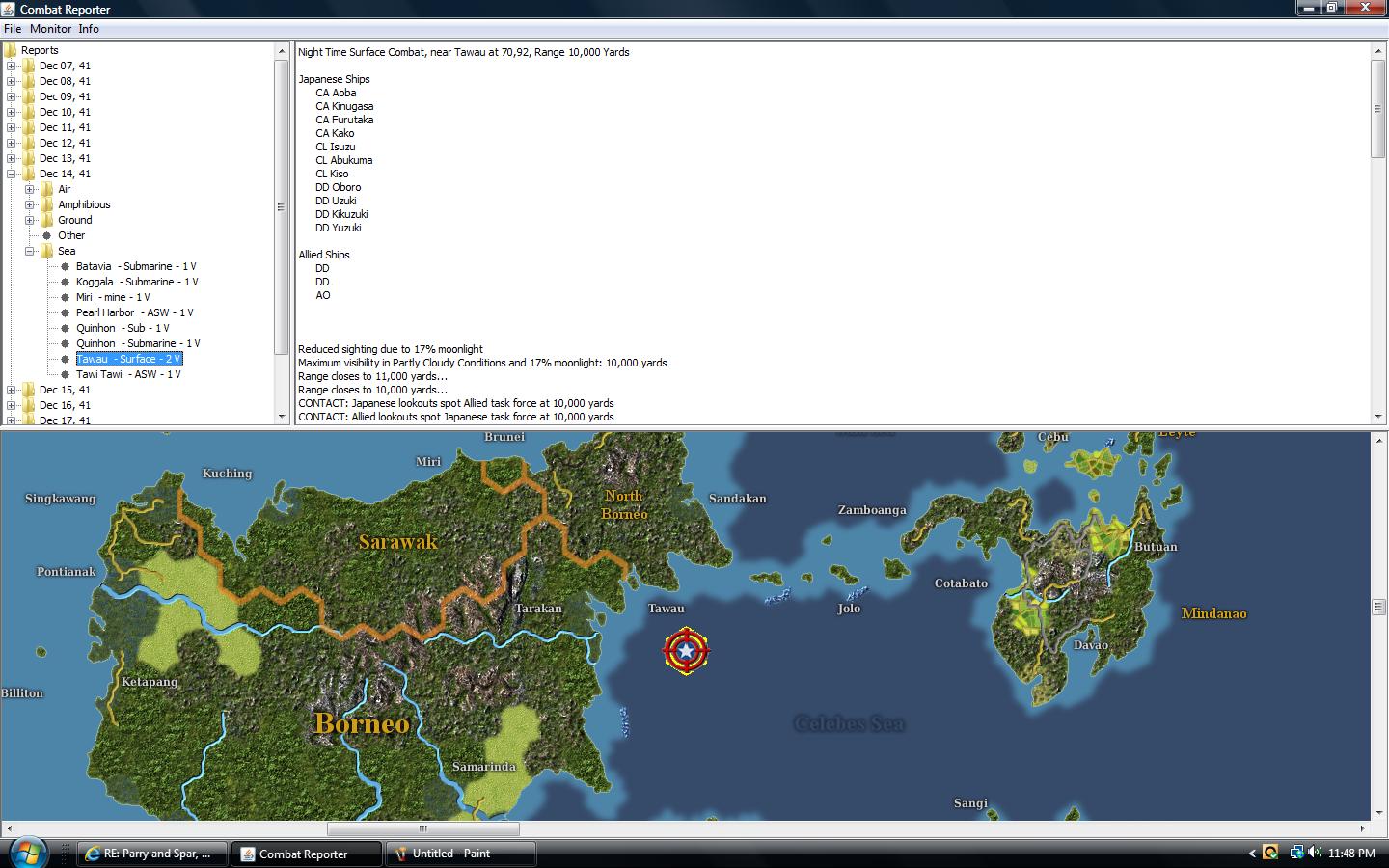Open the Info menu
This screenshot has width=1389, height=868.
click(89, 29)
